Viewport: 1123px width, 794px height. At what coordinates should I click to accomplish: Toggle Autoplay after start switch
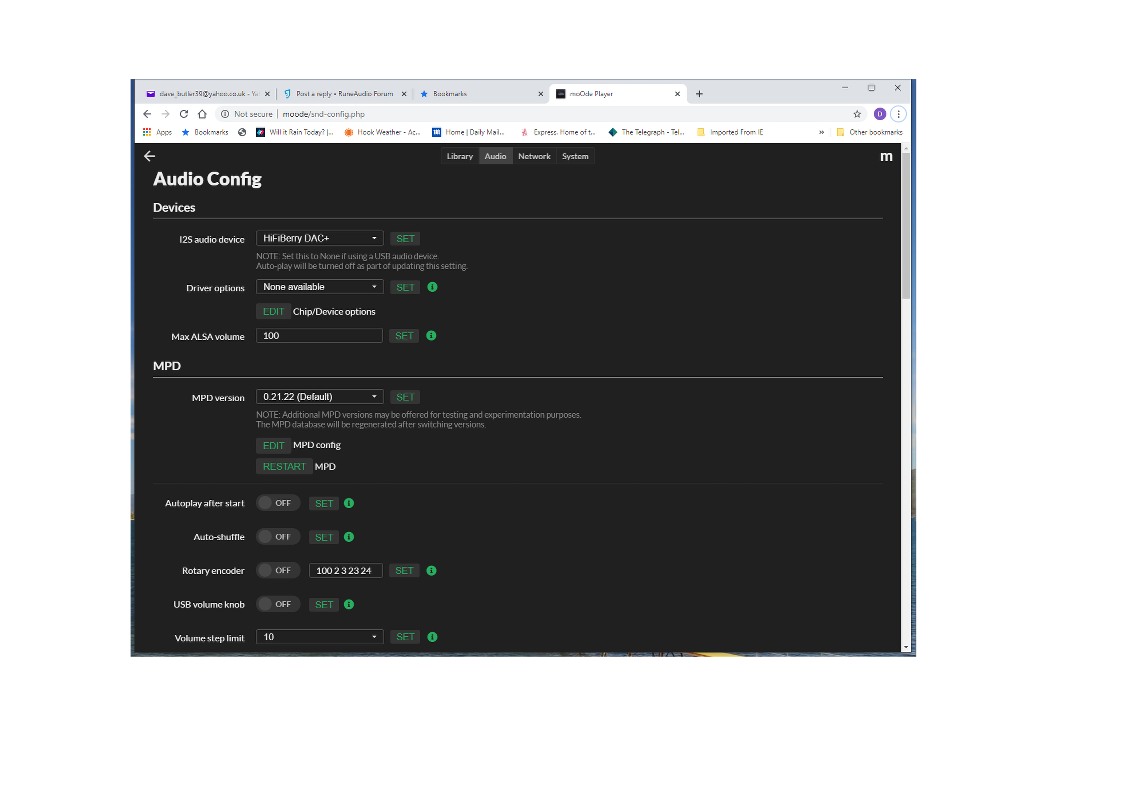click(x=278, y=503)
